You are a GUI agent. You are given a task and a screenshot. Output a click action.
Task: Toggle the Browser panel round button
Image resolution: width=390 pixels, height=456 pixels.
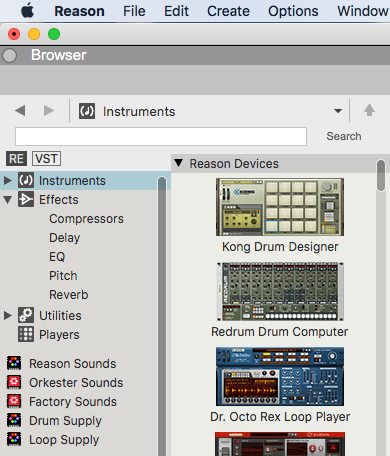click(10, 56)
